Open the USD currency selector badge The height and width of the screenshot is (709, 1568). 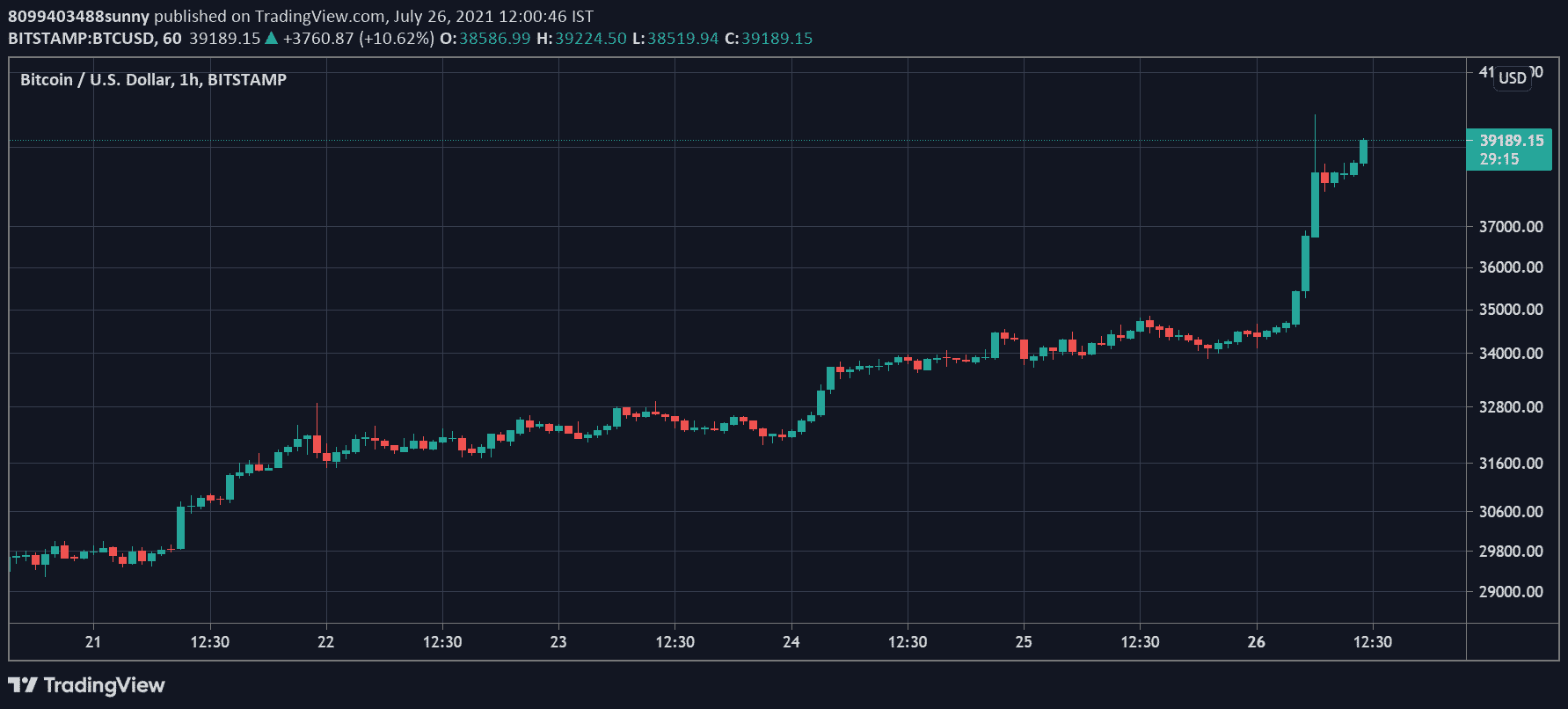[x=1512, y=77]
